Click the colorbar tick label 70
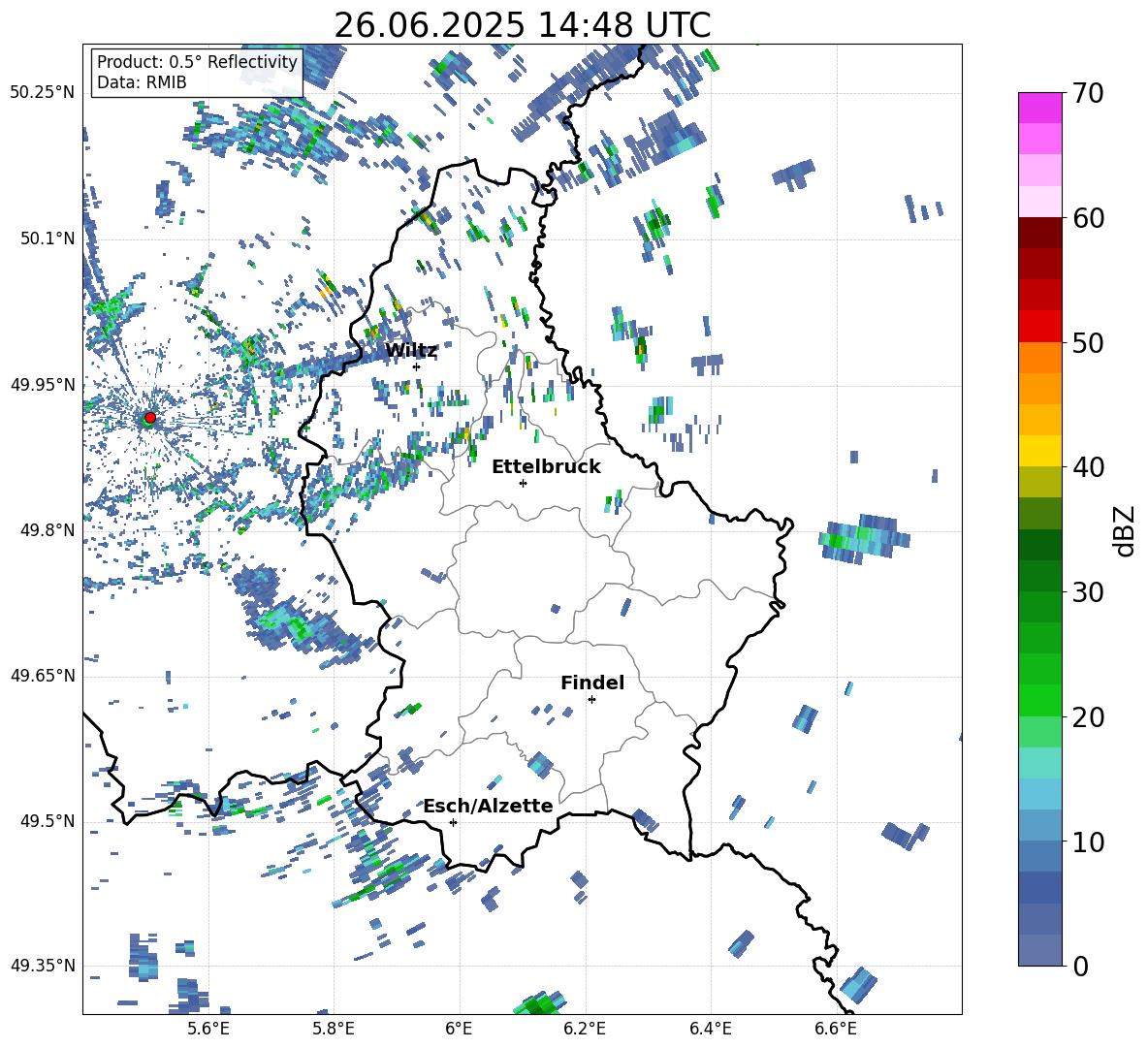 click(x=1088, y=94)
